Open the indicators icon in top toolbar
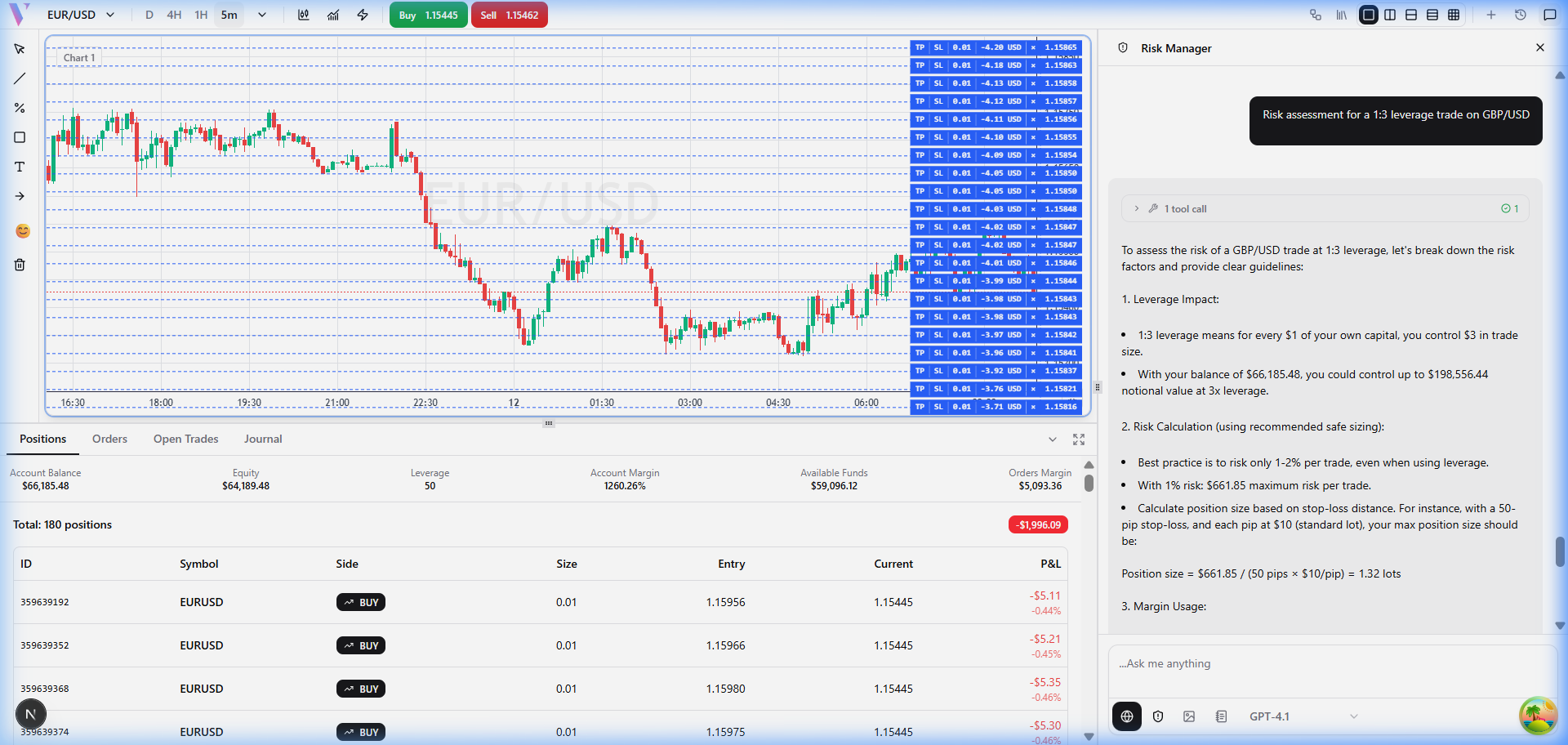The height and width of the screenshot is (745, 1568). tap(333, 15)
